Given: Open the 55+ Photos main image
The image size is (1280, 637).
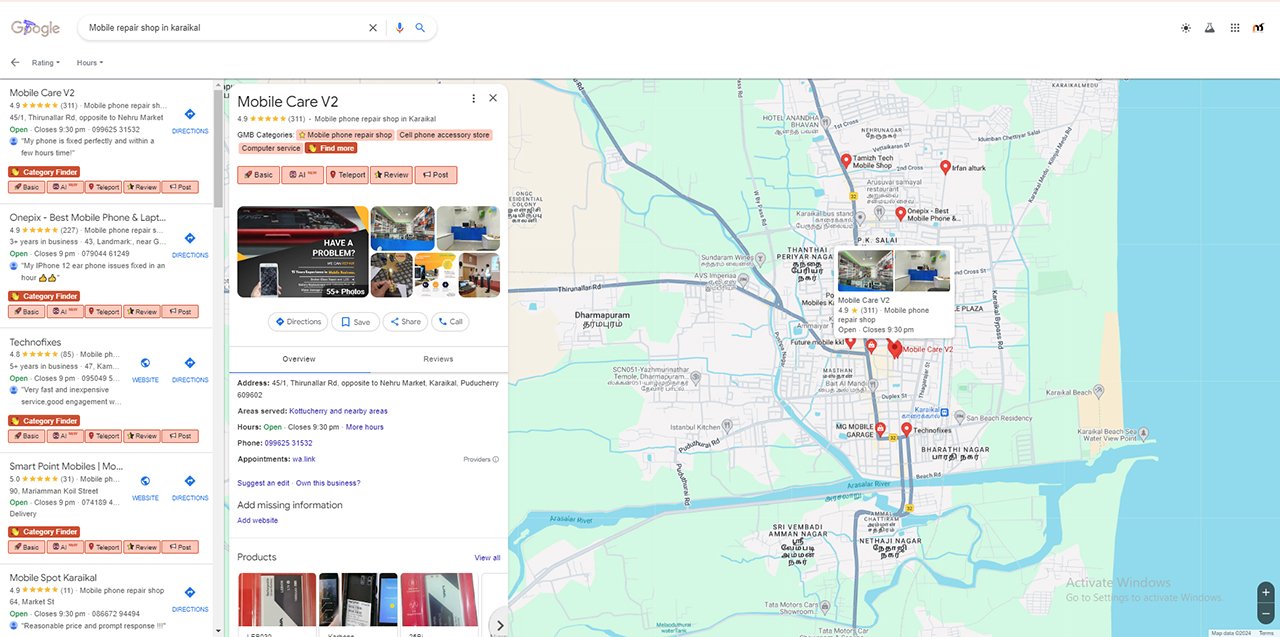Looking at the screenshot, I should [x=303, y=252].
